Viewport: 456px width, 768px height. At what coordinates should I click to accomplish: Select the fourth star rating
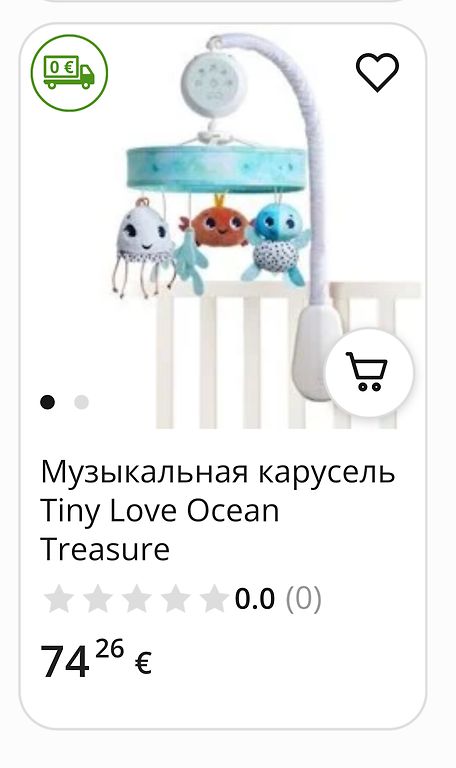[x=175, y=599]
